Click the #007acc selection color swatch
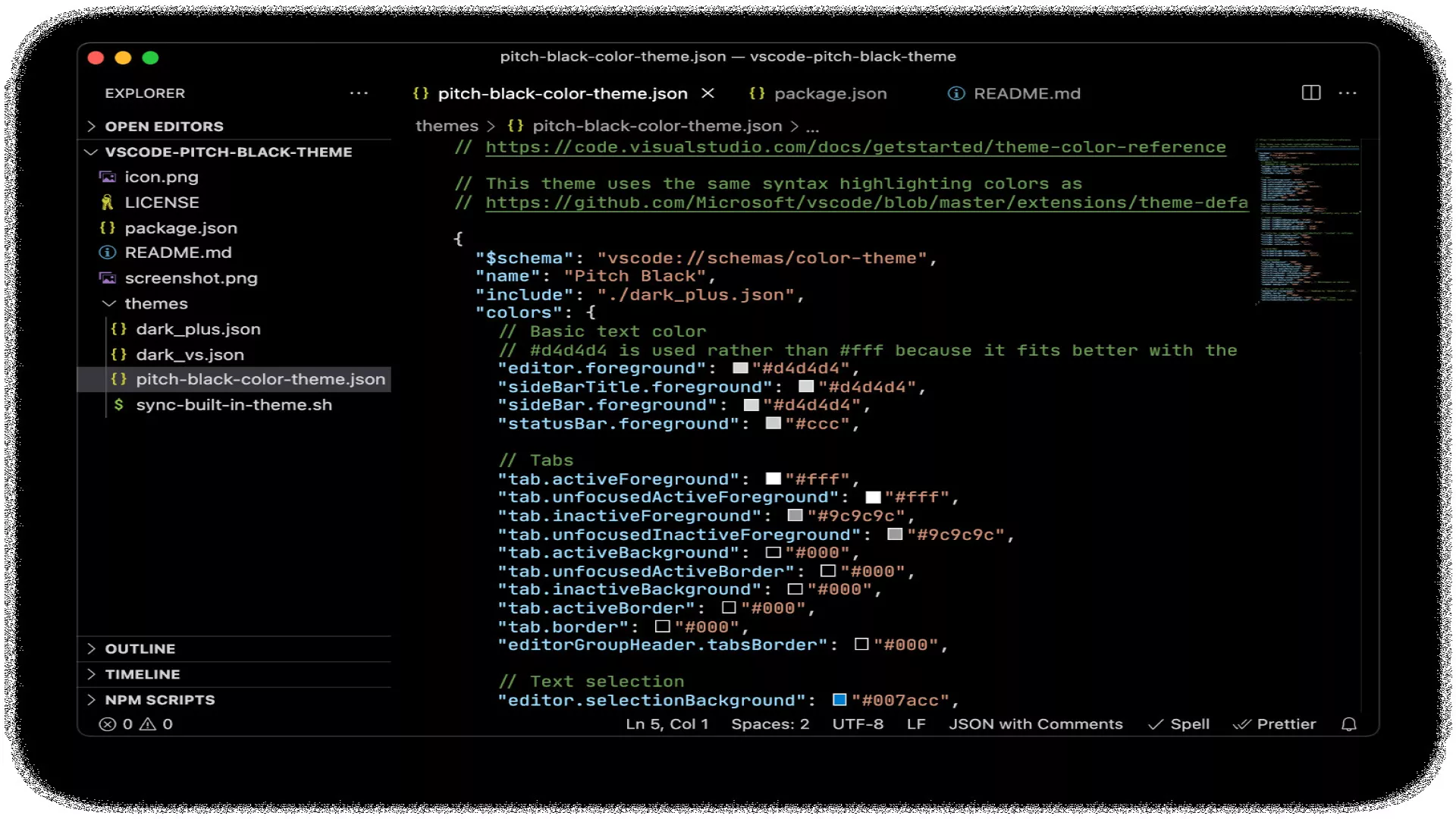 click(x=839, y=700)
